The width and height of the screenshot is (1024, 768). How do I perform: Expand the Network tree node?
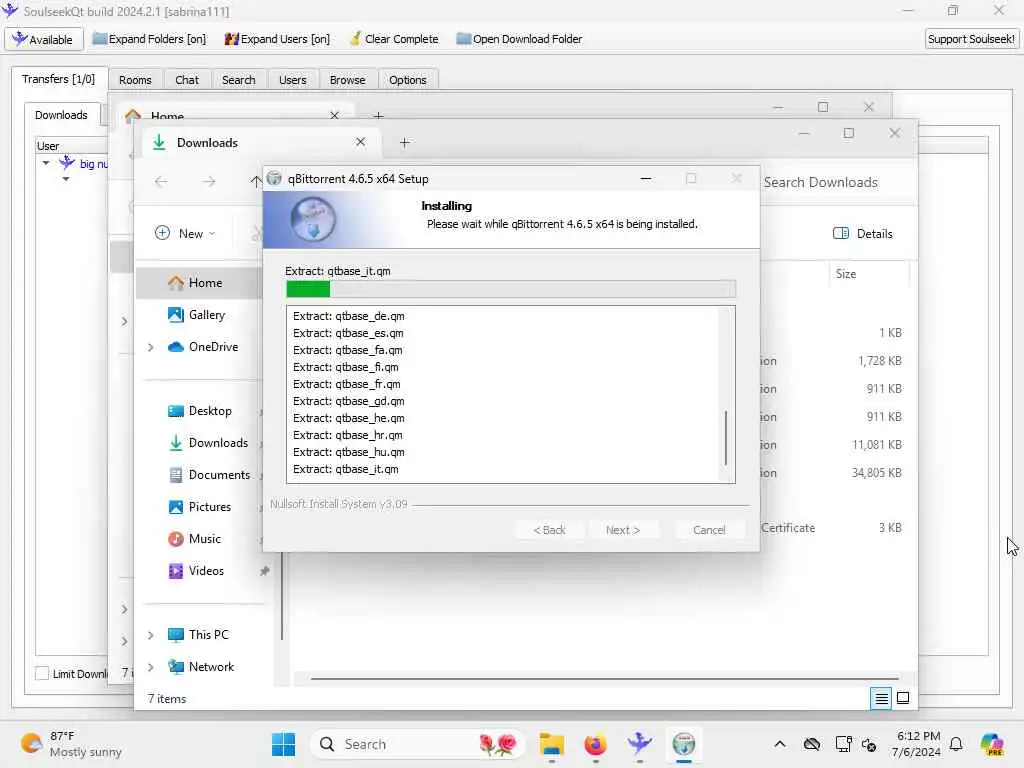151,667
